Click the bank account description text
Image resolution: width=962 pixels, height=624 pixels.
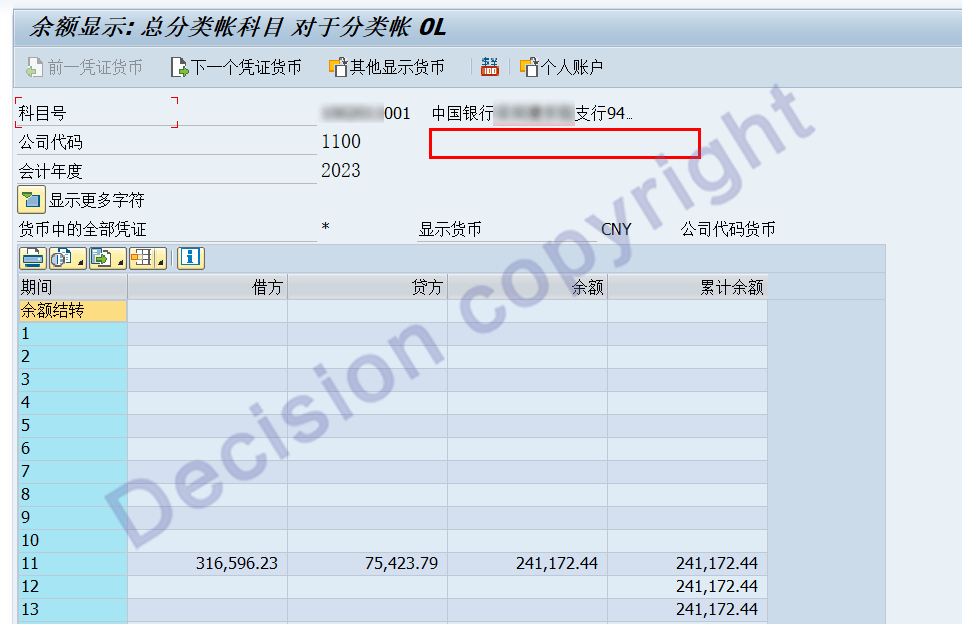pyautogui.click(x=532, y=113)
